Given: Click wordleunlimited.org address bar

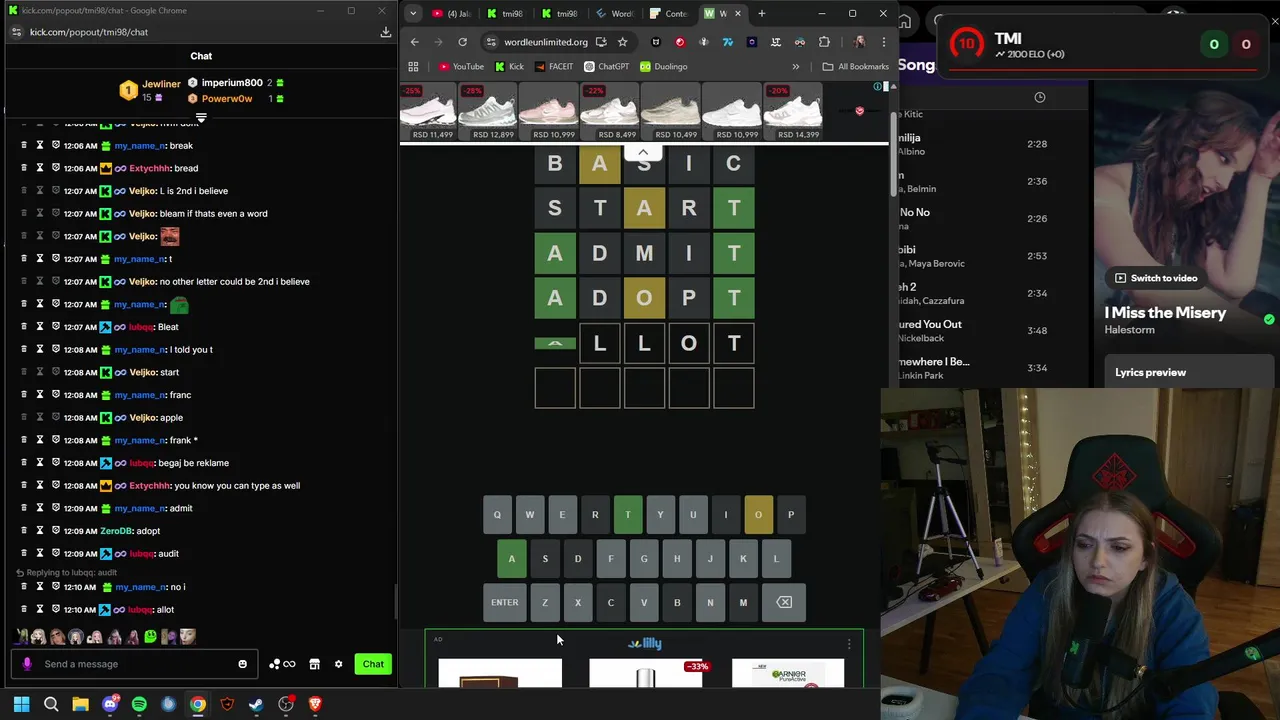Looking at the screenshot, I should coord(546,42).
